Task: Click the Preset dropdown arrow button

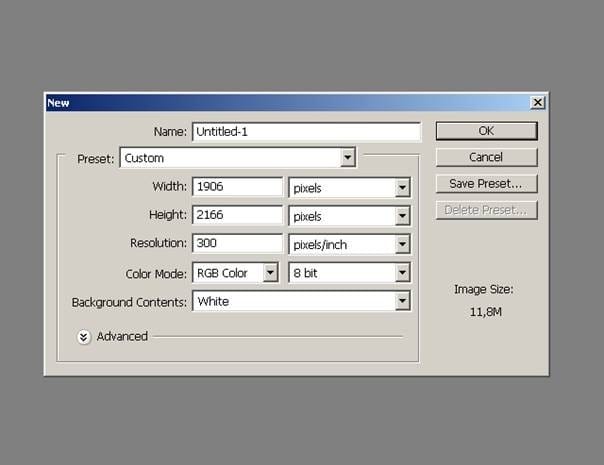Action: point(347,158)
